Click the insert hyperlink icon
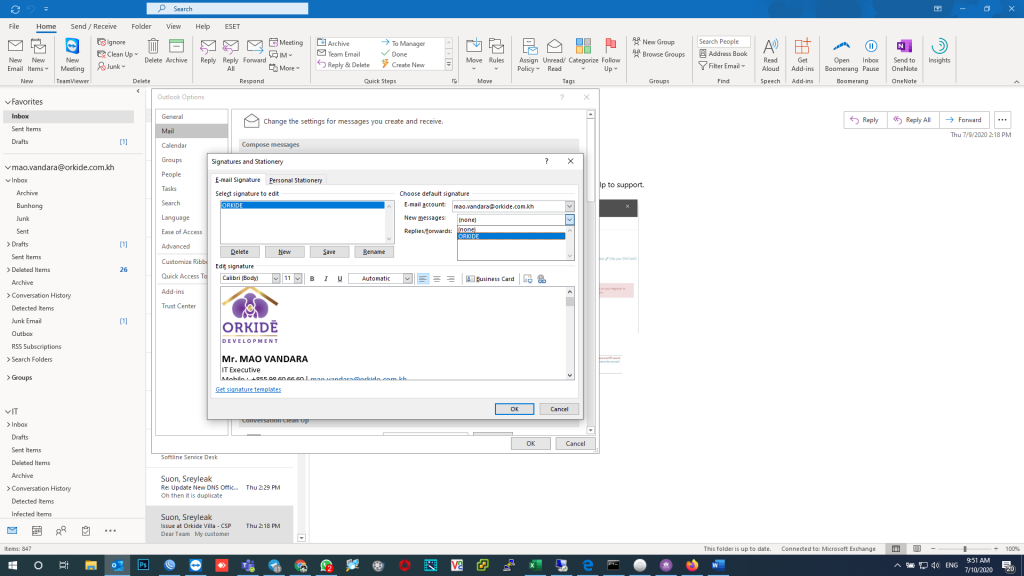The image size is (1024, 576). pos(541,279)
